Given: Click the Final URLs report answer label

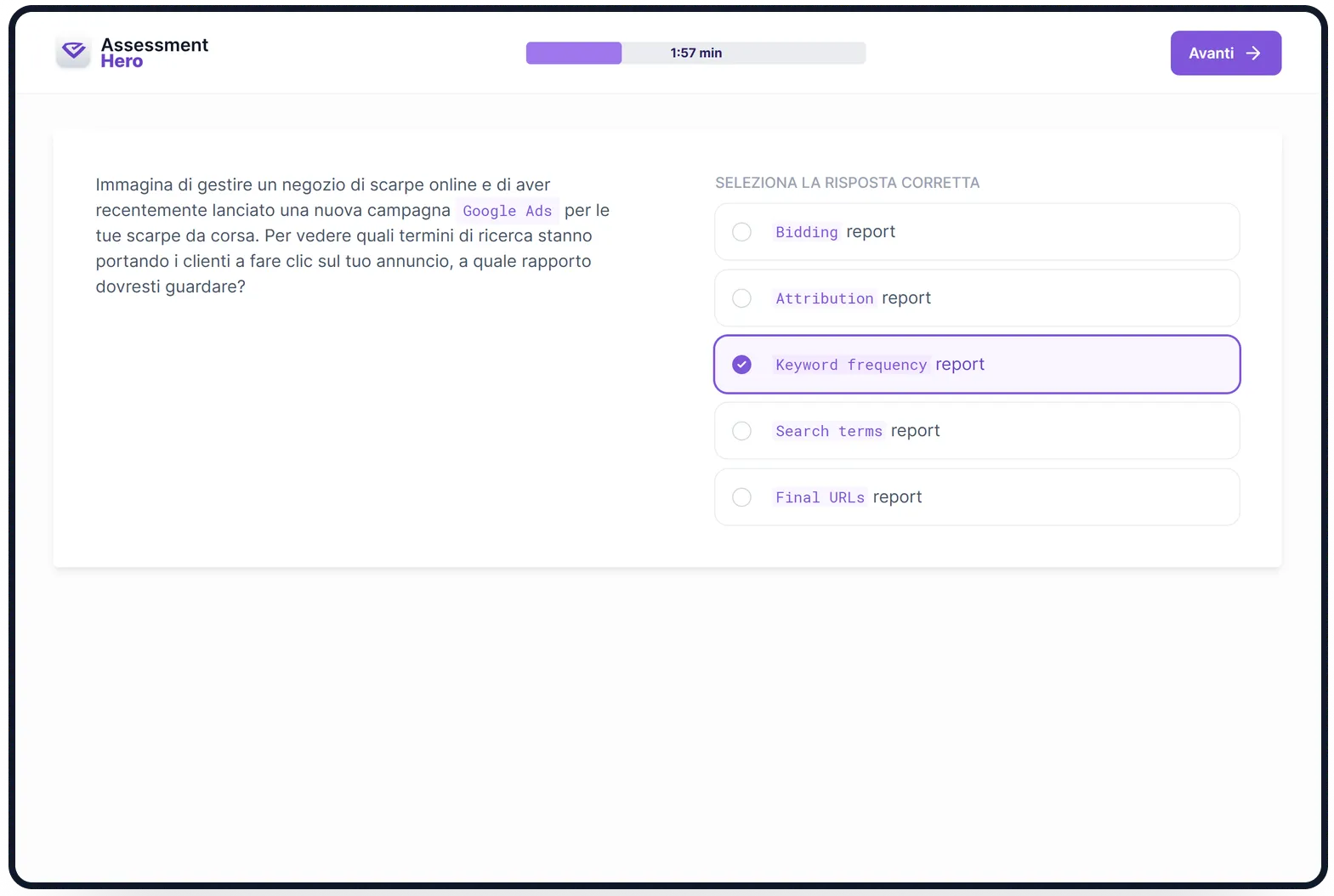Looking at the screenshot, I should tap(848, 497).
